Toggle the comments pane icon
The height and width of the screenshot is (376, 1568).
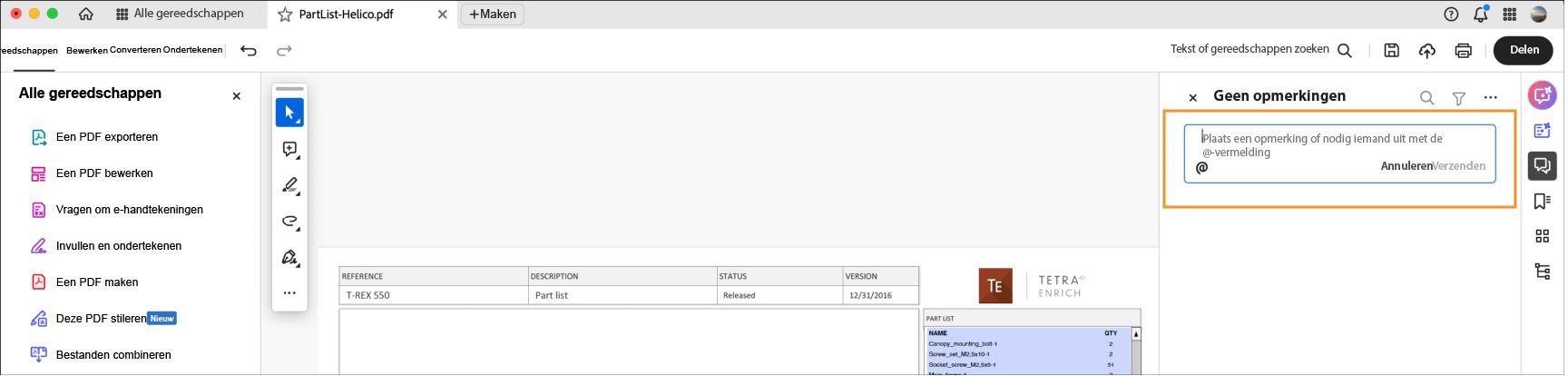(1543, 165)
